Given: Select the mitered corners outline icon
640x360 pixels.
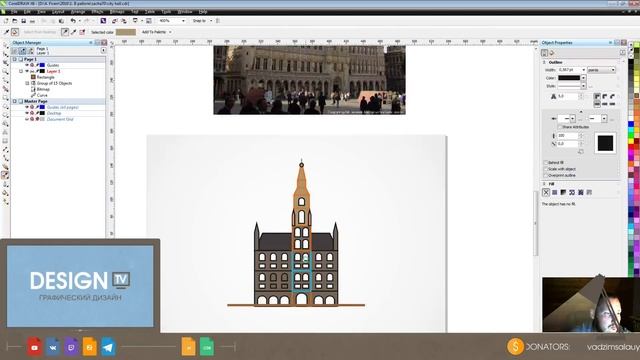Looking at the screenshot, I should click(x=597, y=96).
